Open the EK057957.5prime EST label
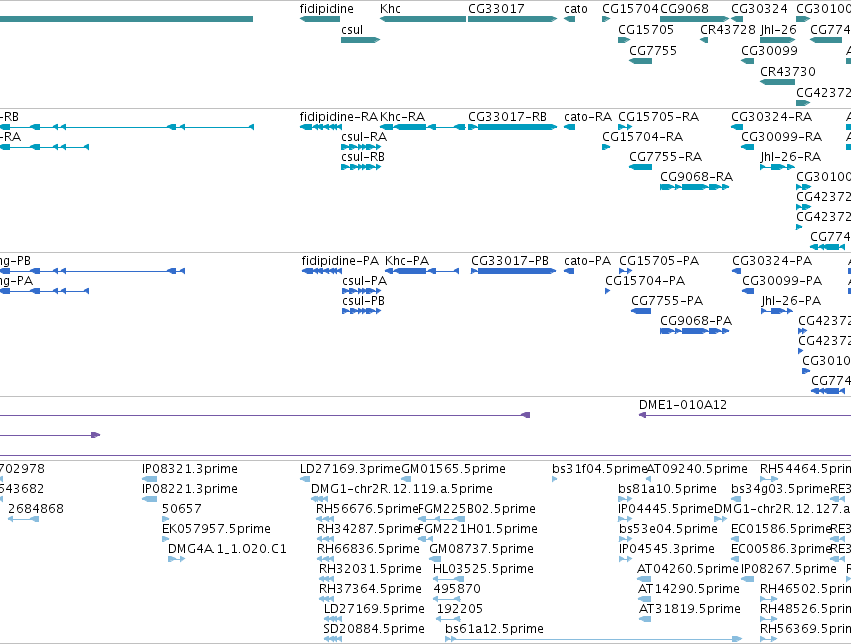The height and width of the screenshot is (644, 851). click(216, 529)
